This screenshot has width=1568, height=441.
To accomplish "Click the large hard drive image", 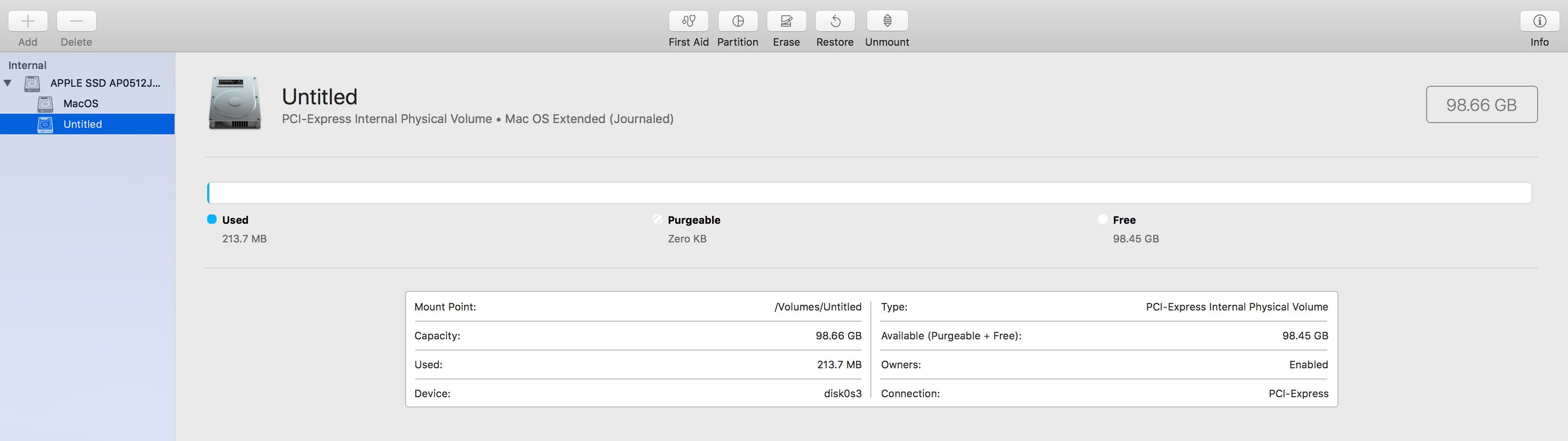I will click(235, 103).
